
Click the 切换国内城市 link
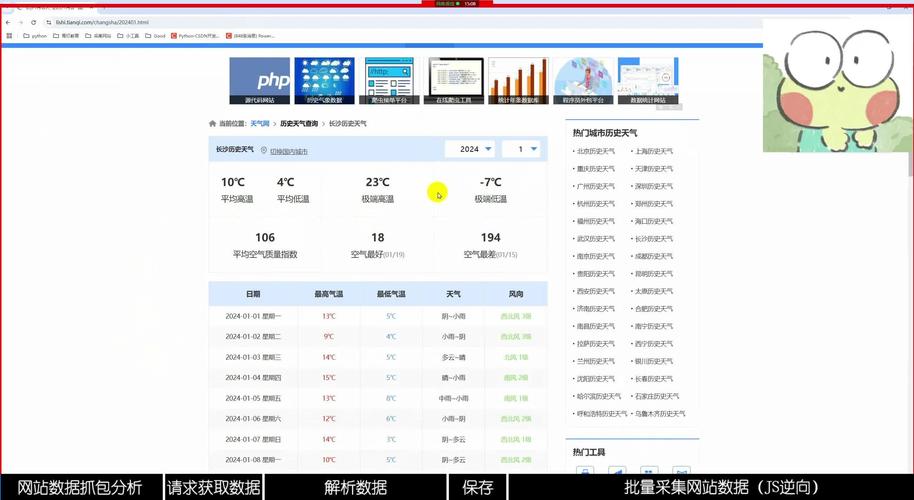pyautogui.click(x=289, y=151)
